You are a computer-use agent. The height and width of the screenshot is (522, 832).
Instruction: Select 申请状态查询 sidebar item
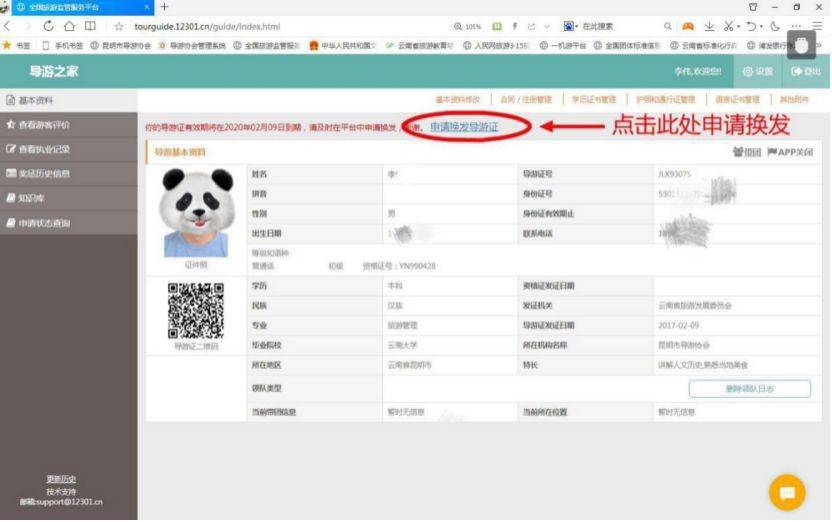coord(44,223)
